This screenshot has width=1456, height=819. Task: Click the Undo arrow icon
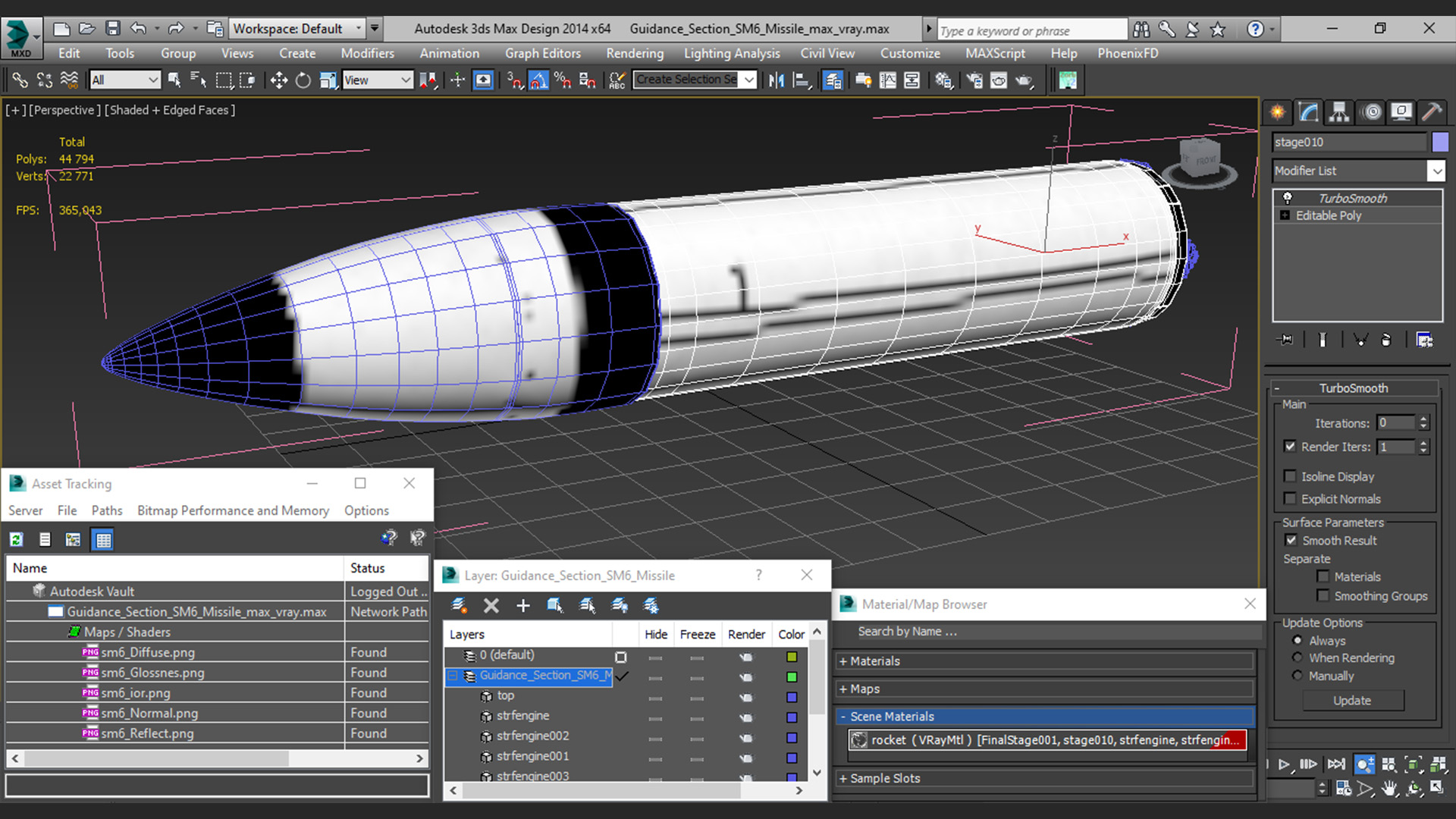[138, 29]
